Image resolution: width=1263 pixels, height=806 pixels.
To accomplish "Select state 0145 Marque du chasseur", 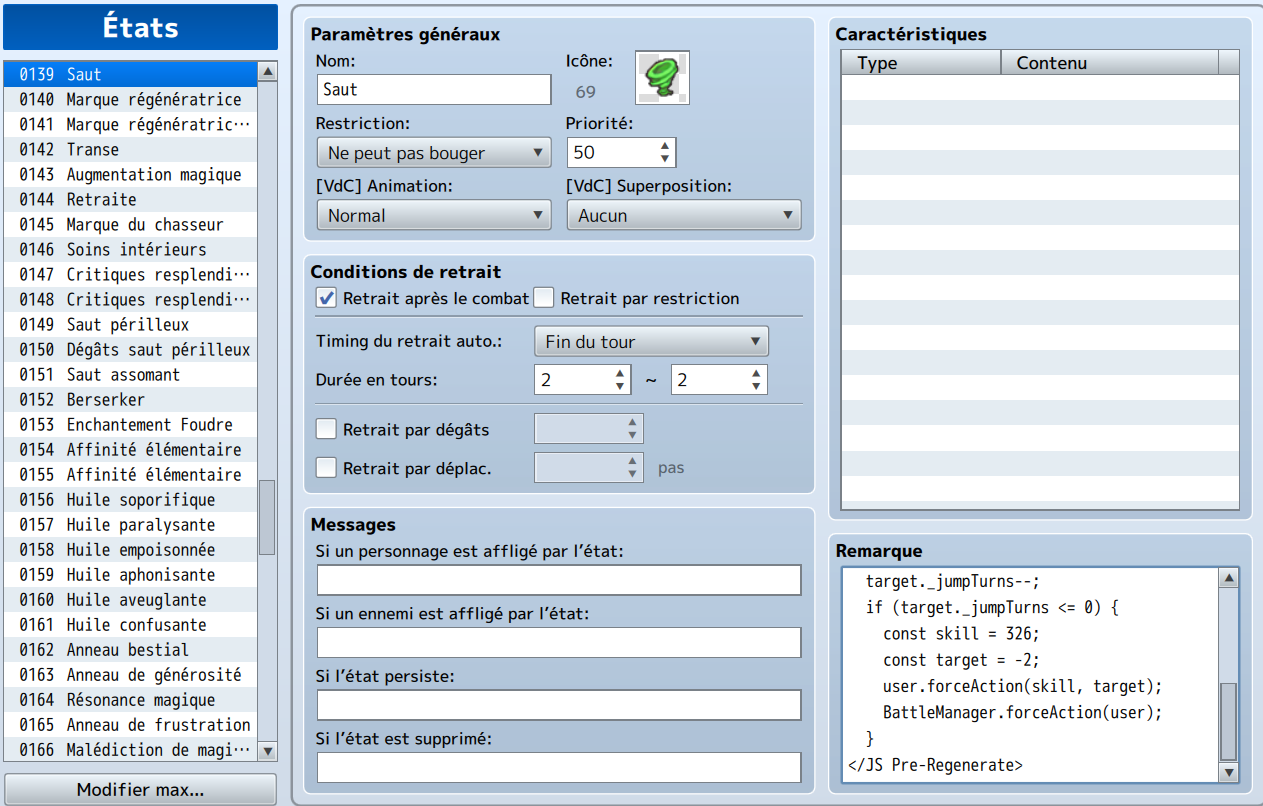I will tap(130, 224).
